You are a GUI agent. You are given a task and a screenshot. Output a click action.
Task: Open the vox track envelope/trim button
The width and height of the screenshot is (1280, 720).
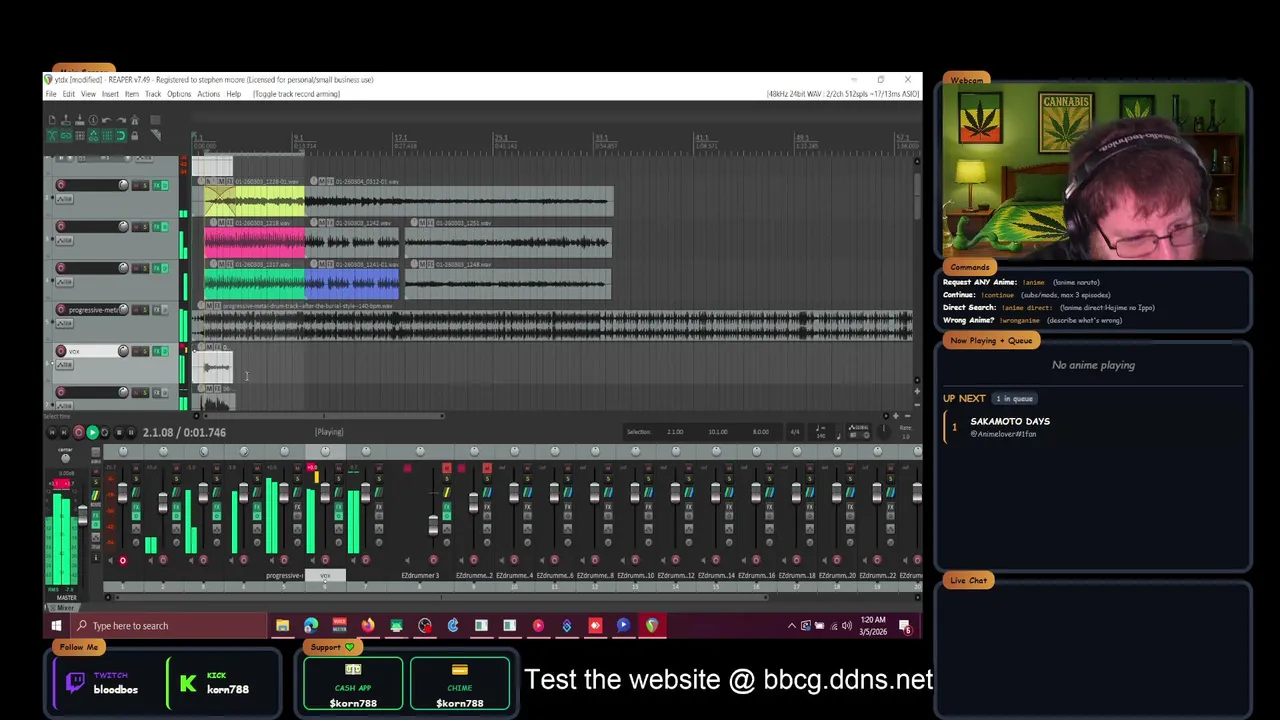coord(64,365)
